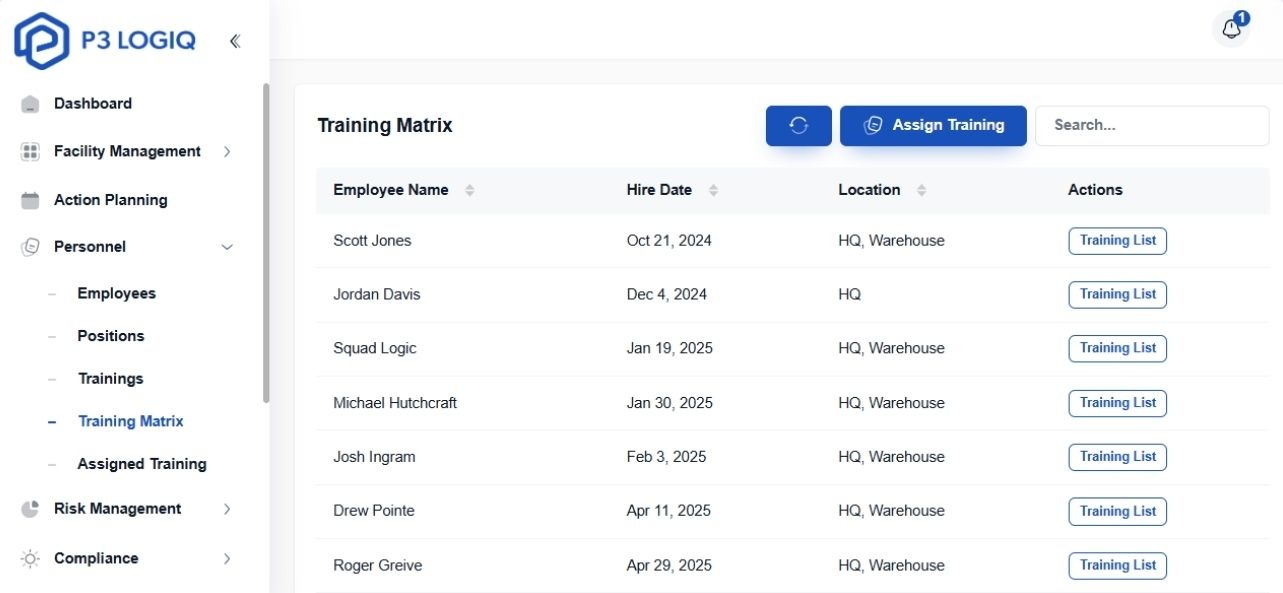Click employee name Jordan Davis

[x=377, y=295]
